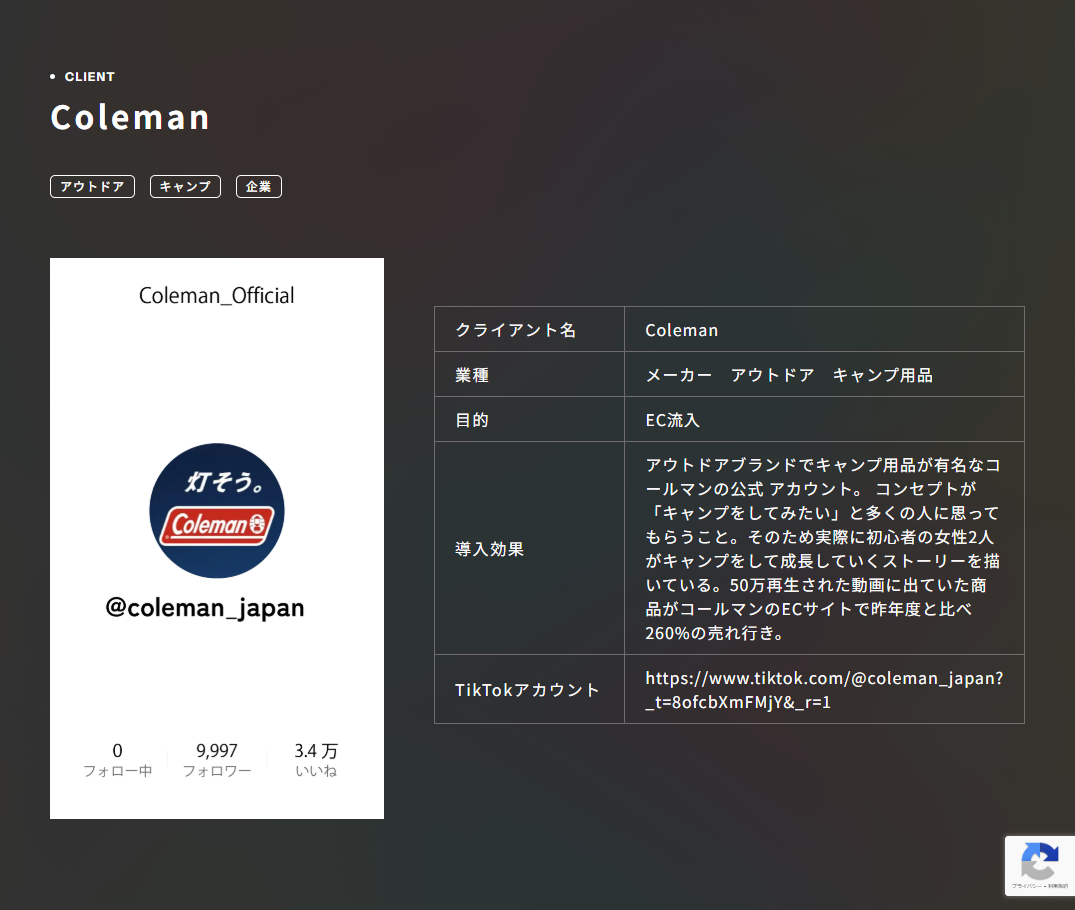This screenshot has height=910, width=1075.
Task: Click the 9,997 フォロワー count
Action: pyautogui.click(x=217, y=760)
